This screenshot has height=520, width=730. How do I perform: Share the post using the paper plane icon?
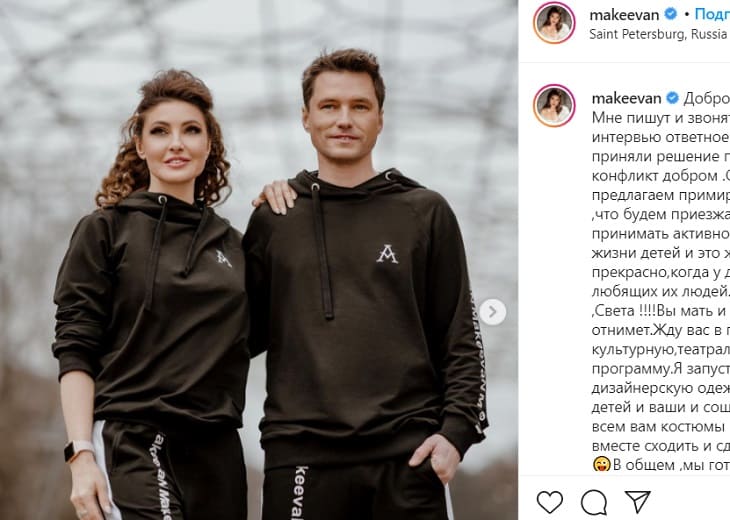coord(638,502)
